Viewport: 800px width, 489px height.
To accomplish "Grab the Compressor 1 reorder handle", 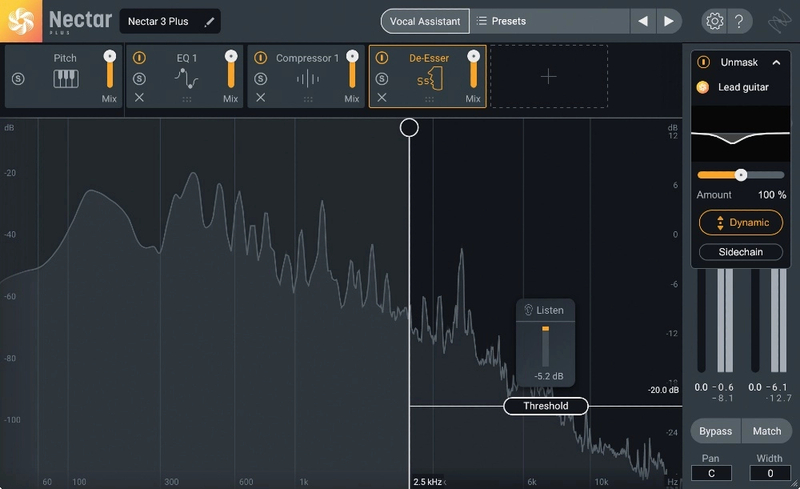I will [x=308, y=100].
